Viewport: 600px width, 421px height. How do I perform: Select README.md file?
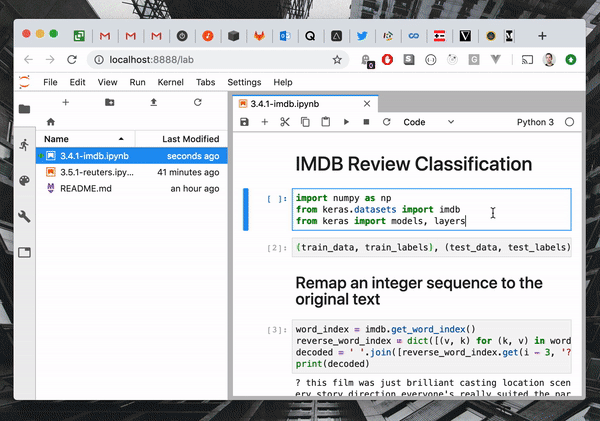pos(132,188)
